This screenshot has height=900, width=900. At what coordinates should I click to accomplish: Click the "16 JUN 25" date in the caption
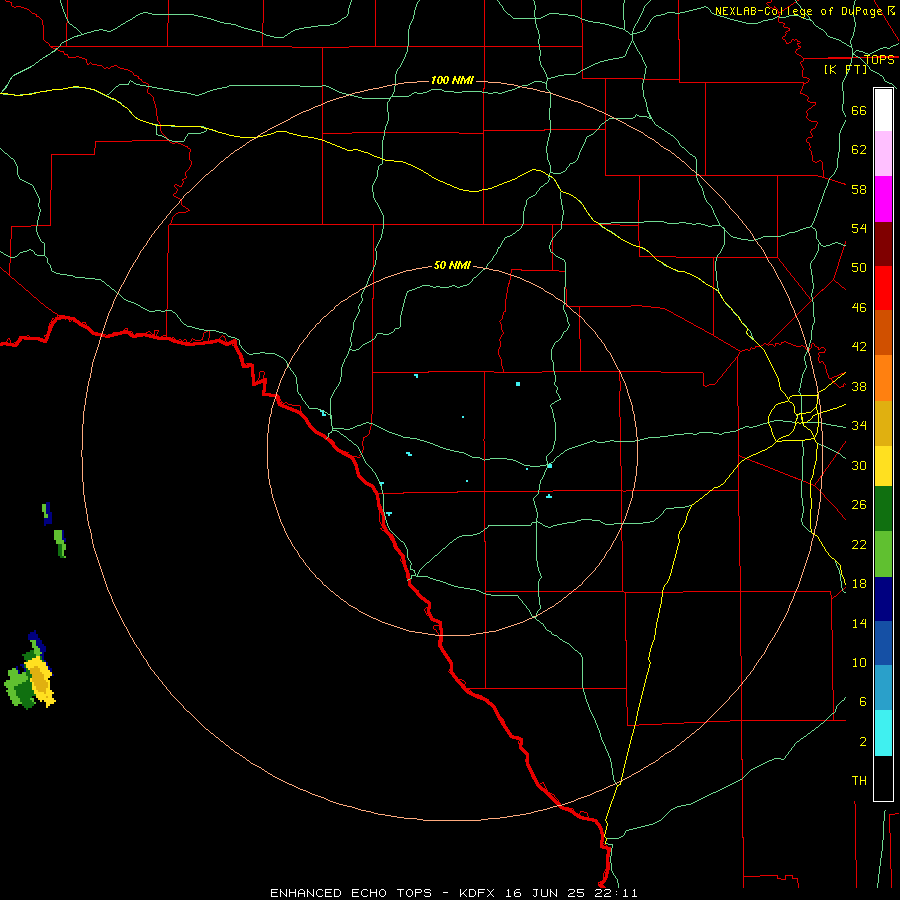(x=545, y=893)
